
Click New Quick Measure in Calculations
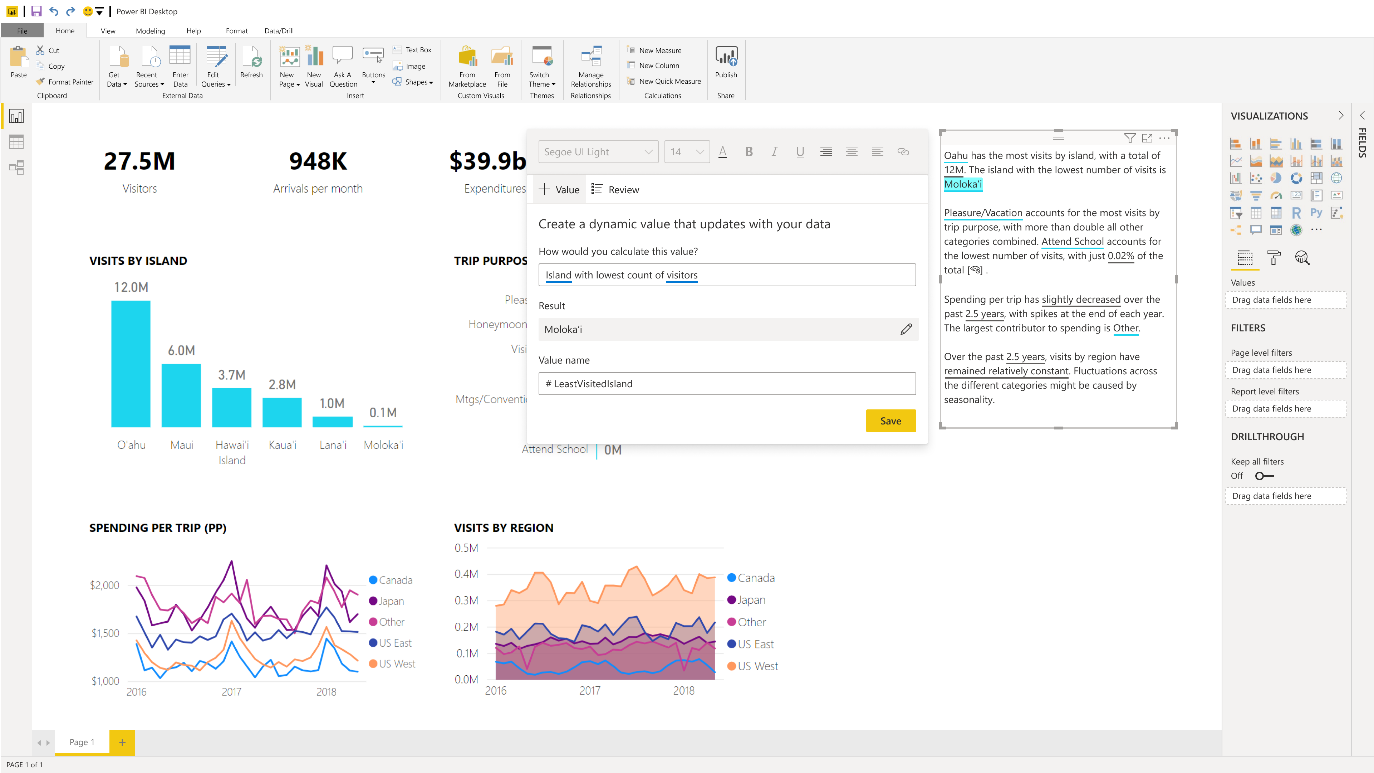669,81
